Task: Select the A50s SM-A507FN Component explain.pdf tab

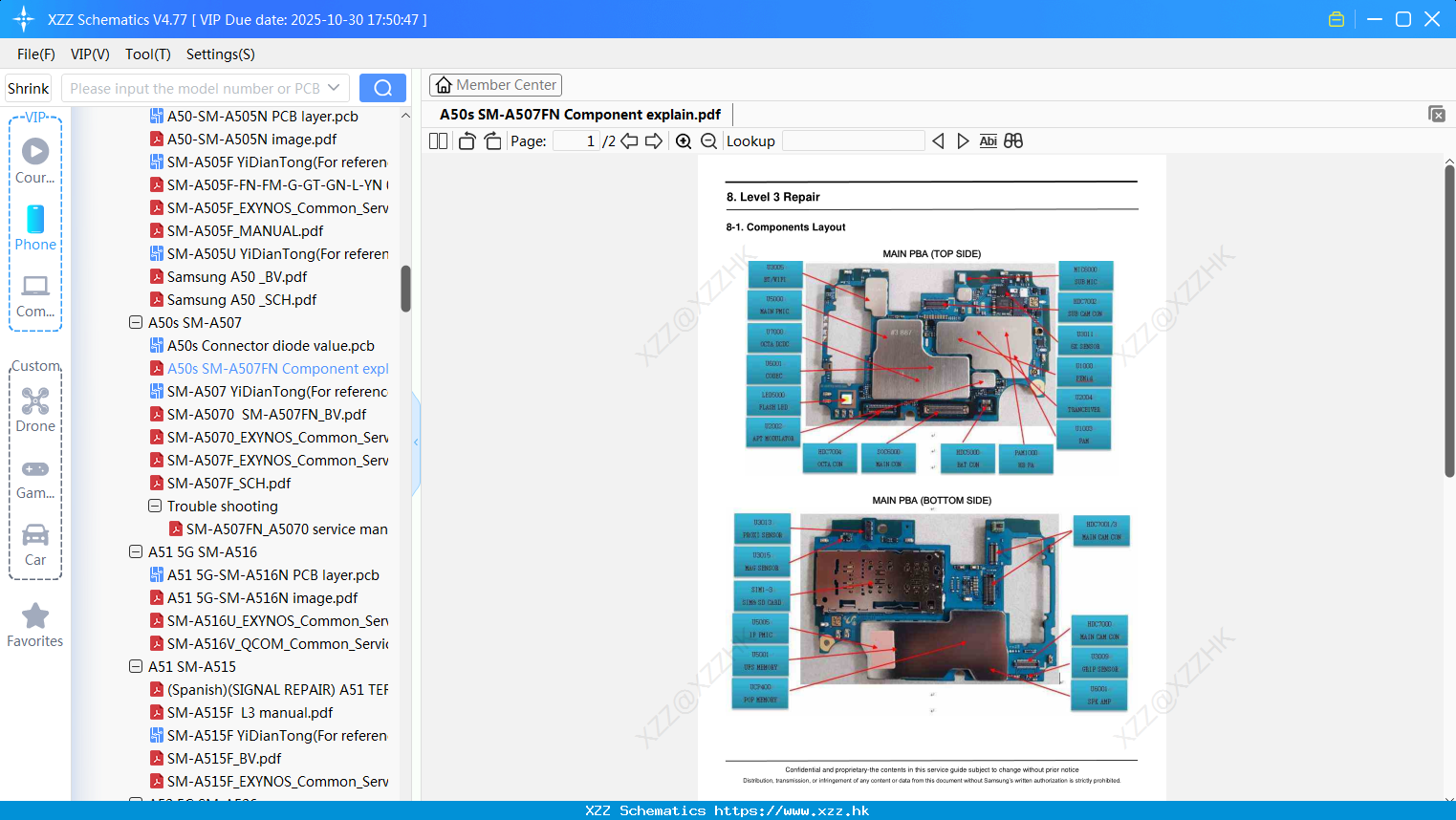Action: coord(580,115)
